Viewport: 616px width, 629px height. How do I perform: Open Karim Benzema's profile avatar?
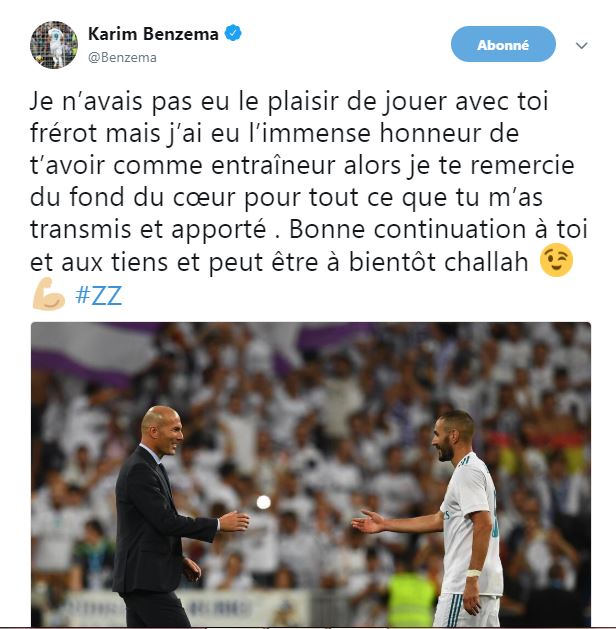click(54, 45)
